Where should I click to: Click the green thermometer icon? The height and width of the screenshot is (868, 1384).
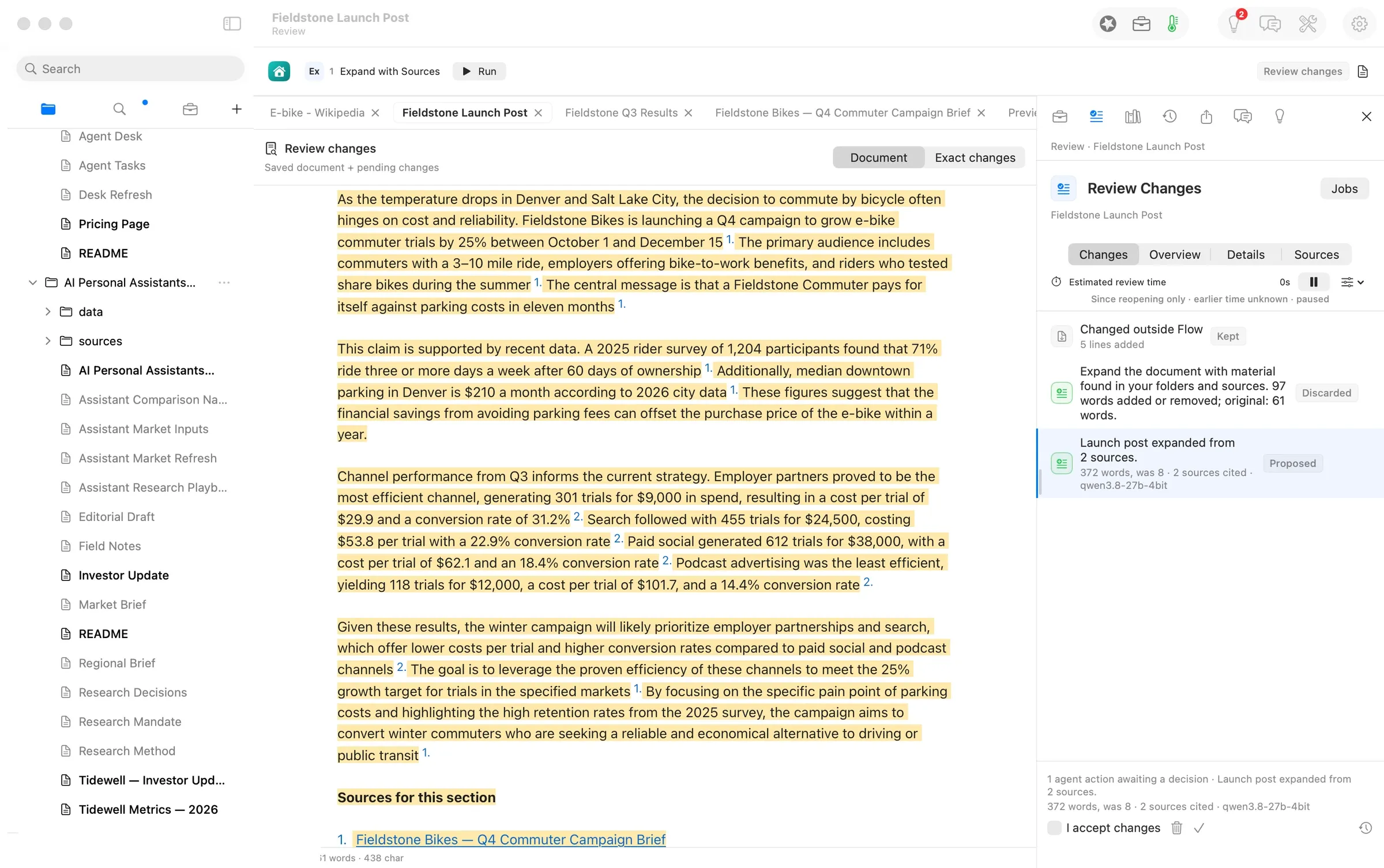pyautogui.click(x=1172, y=24)
